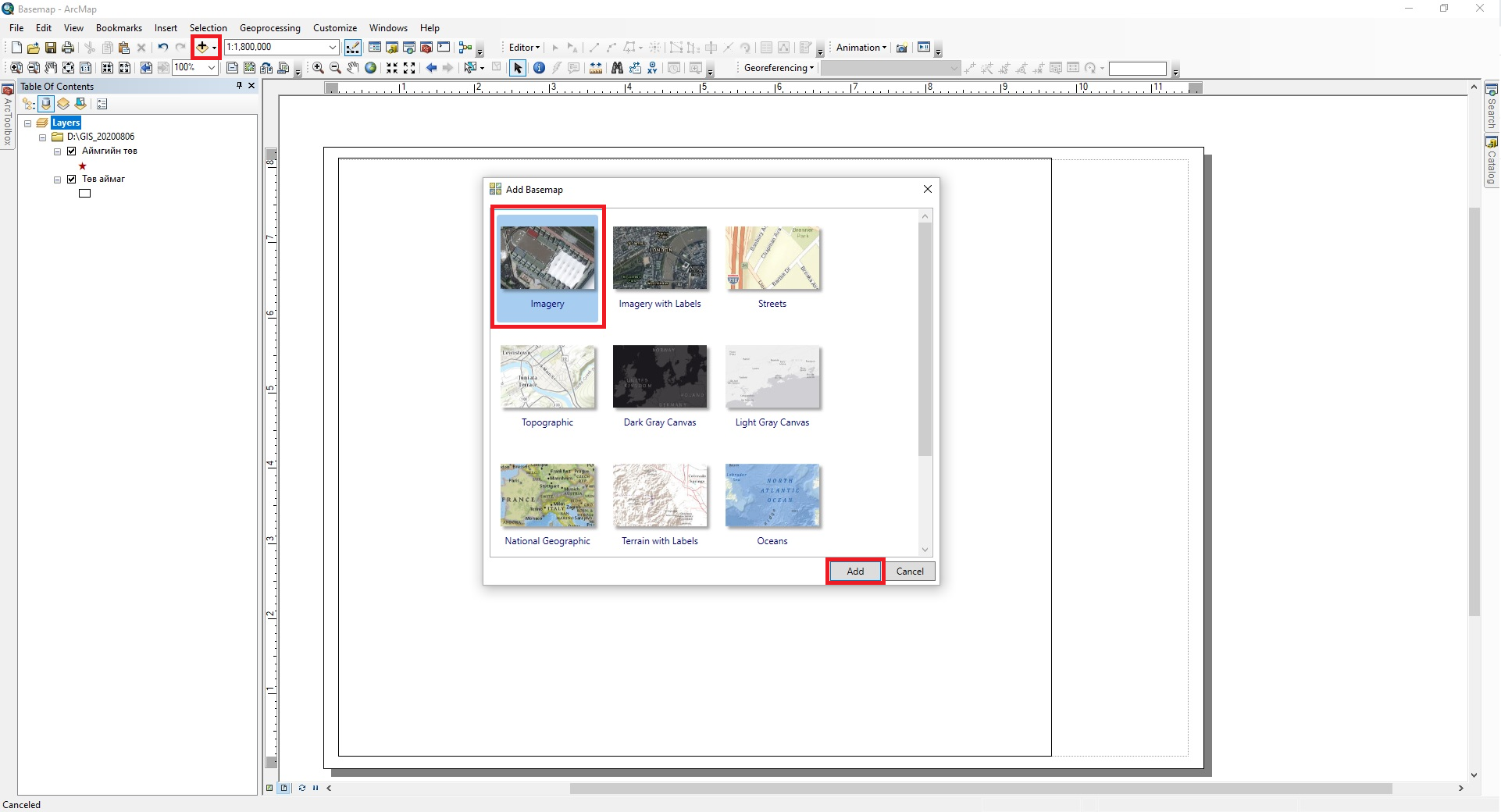
Task: Open the Customize menu
Action: pyautogui.click(x=335, y=28)
